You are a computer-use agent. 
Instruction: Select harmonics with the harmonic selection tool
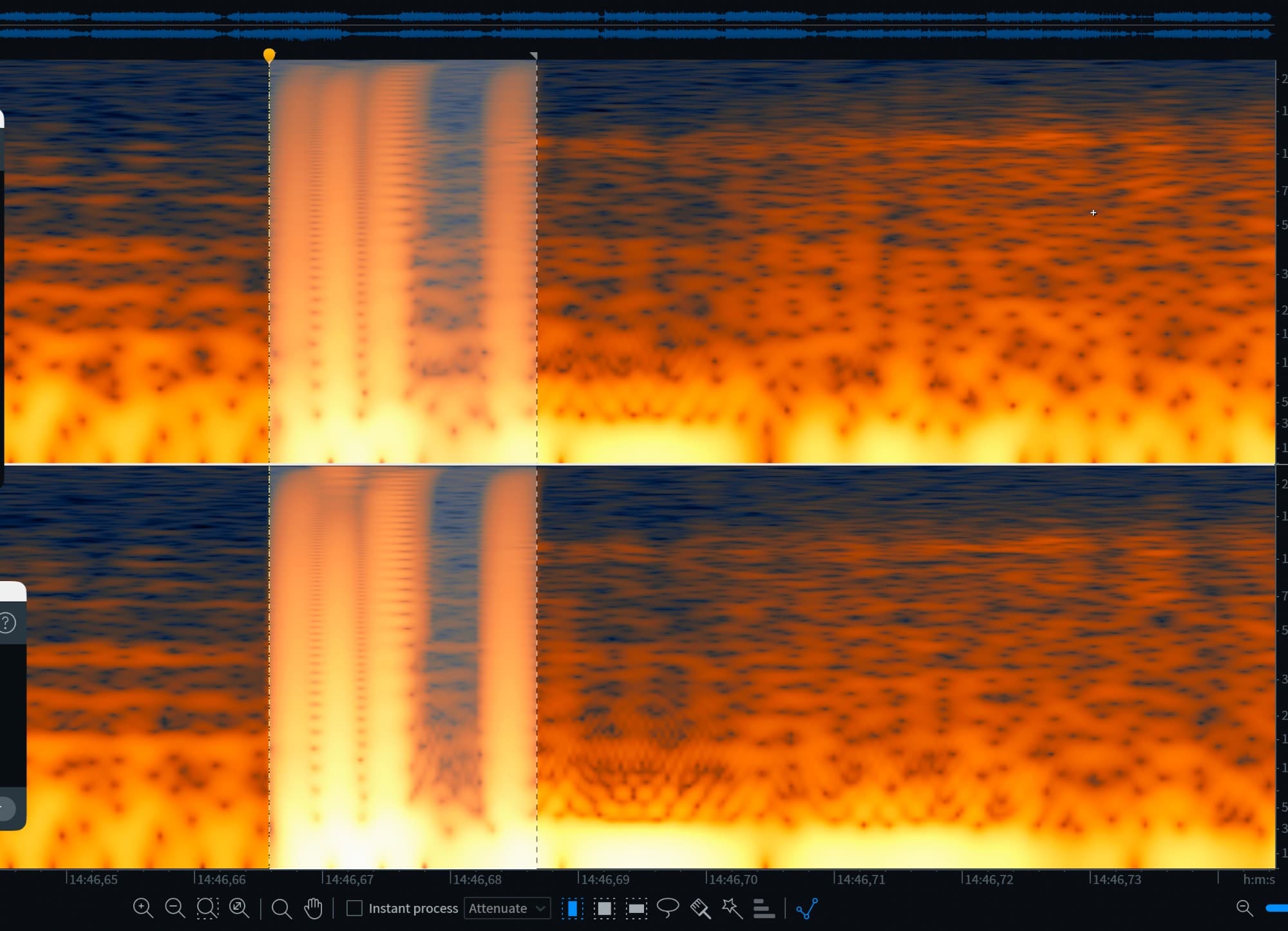pyautogui.click(x=764, y=908)
